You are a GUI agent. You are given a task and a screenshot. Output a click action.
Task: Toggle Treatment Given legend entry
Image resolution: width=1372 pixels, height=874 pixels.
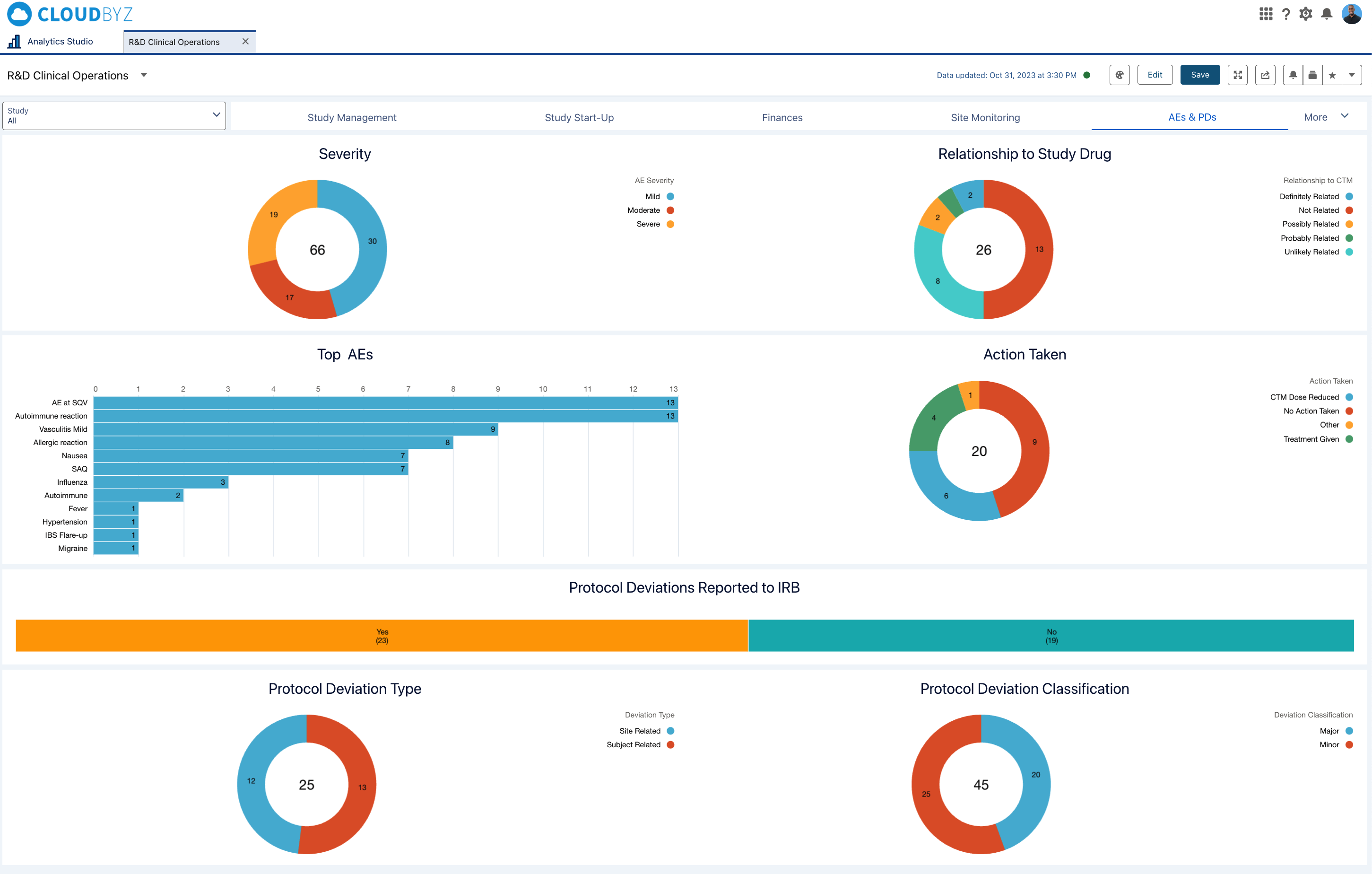click(x=1318, y=439)
